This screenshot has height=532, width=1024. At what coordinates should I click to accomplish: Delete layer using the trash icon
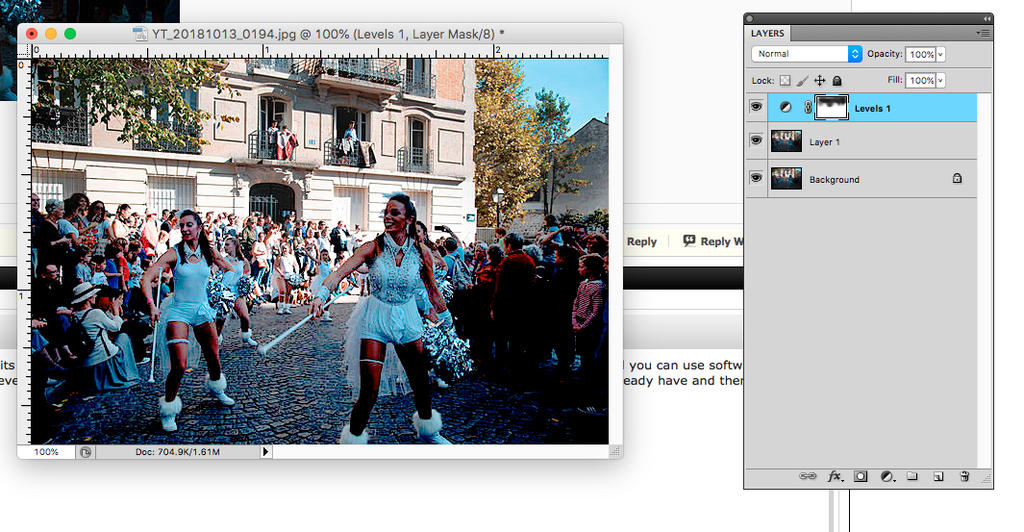964,477
